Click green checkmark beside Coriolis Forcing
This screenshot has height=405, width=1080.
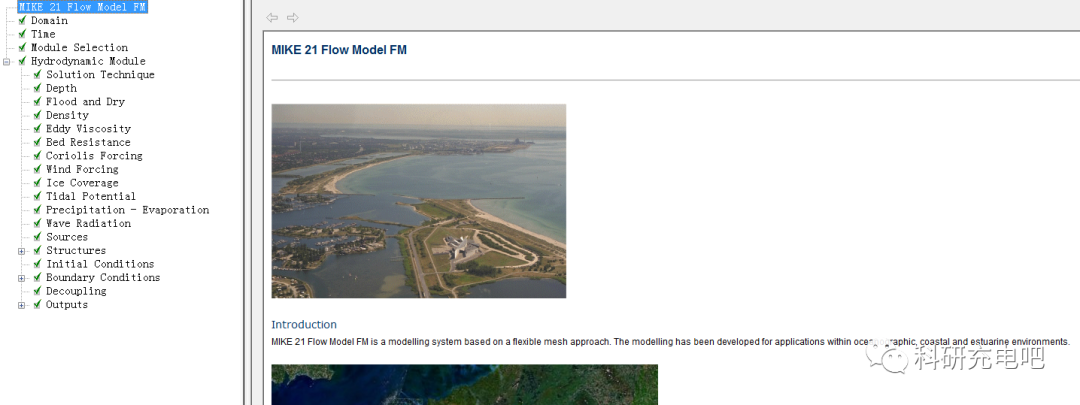click(x=37, y=156)
